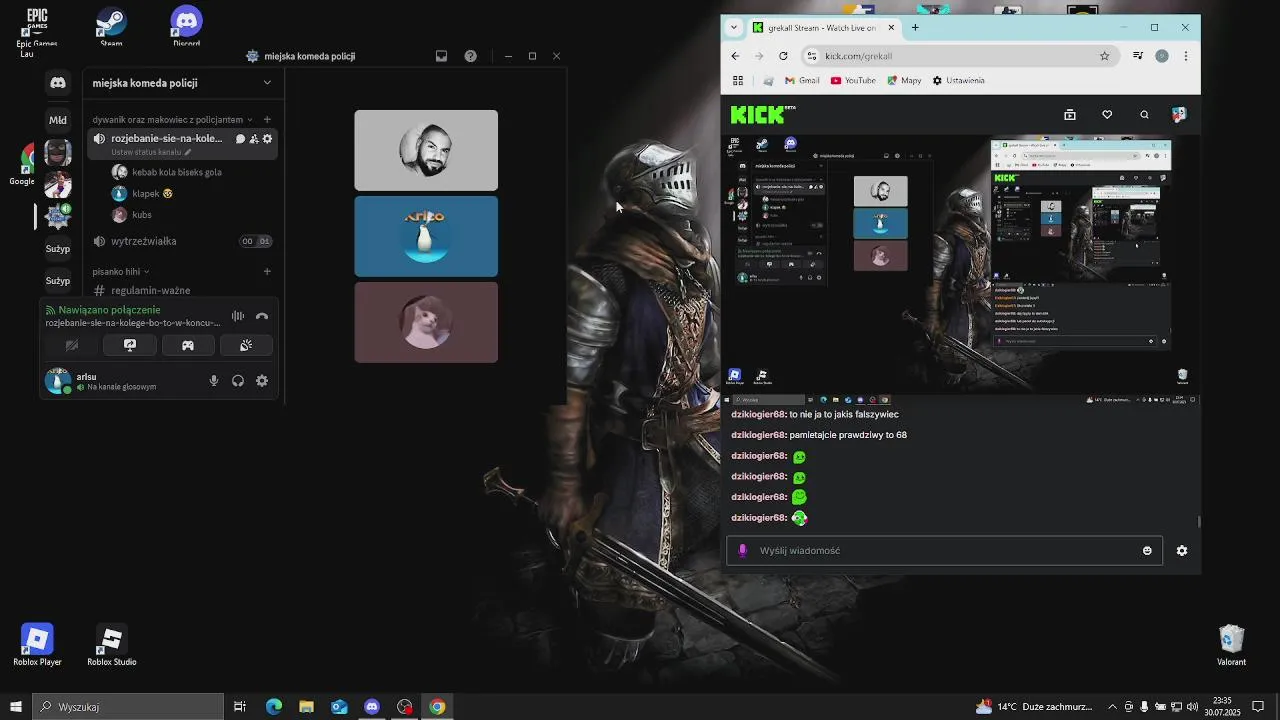Focus bearded man video tile in Discord
The image size is (1280, 720).
pos(426,150)
